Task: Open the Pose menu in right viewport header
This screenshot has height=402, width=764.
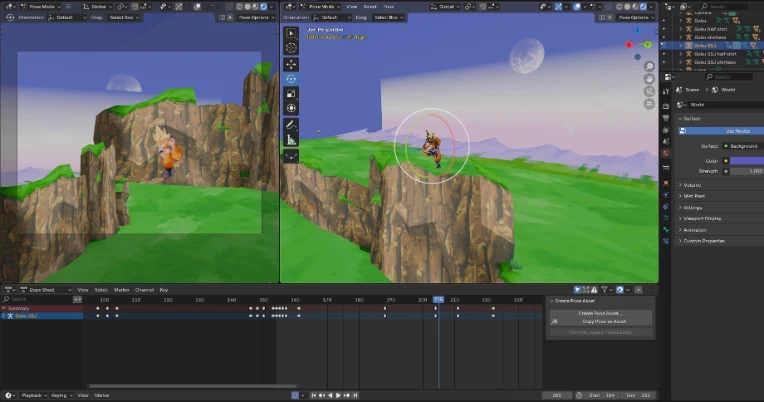Action: 388,7
